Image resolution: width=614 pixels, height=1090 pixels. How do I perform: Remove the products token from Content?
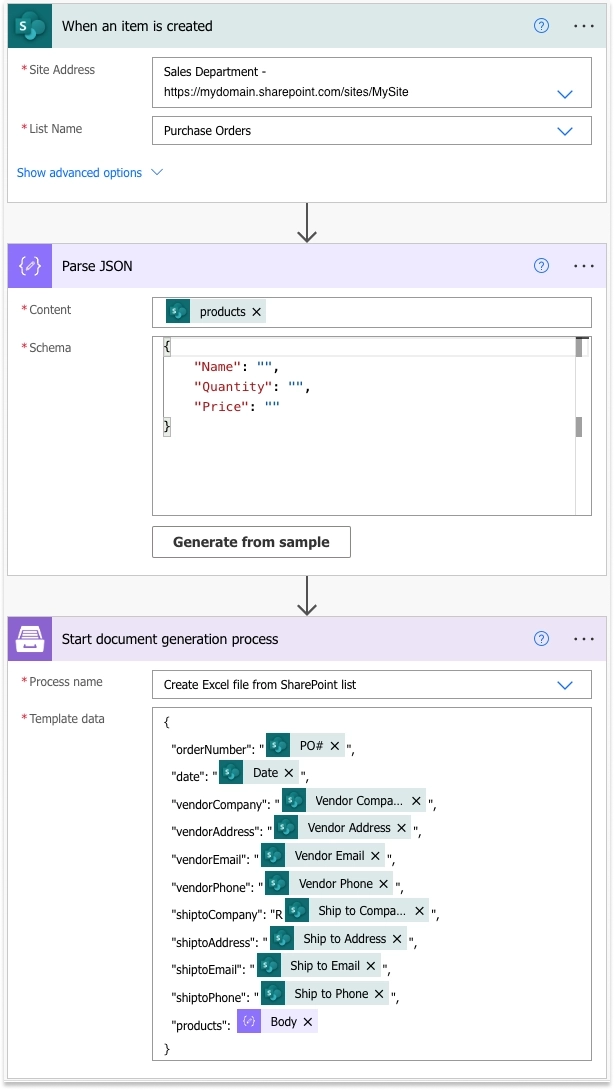pos(257,312)
